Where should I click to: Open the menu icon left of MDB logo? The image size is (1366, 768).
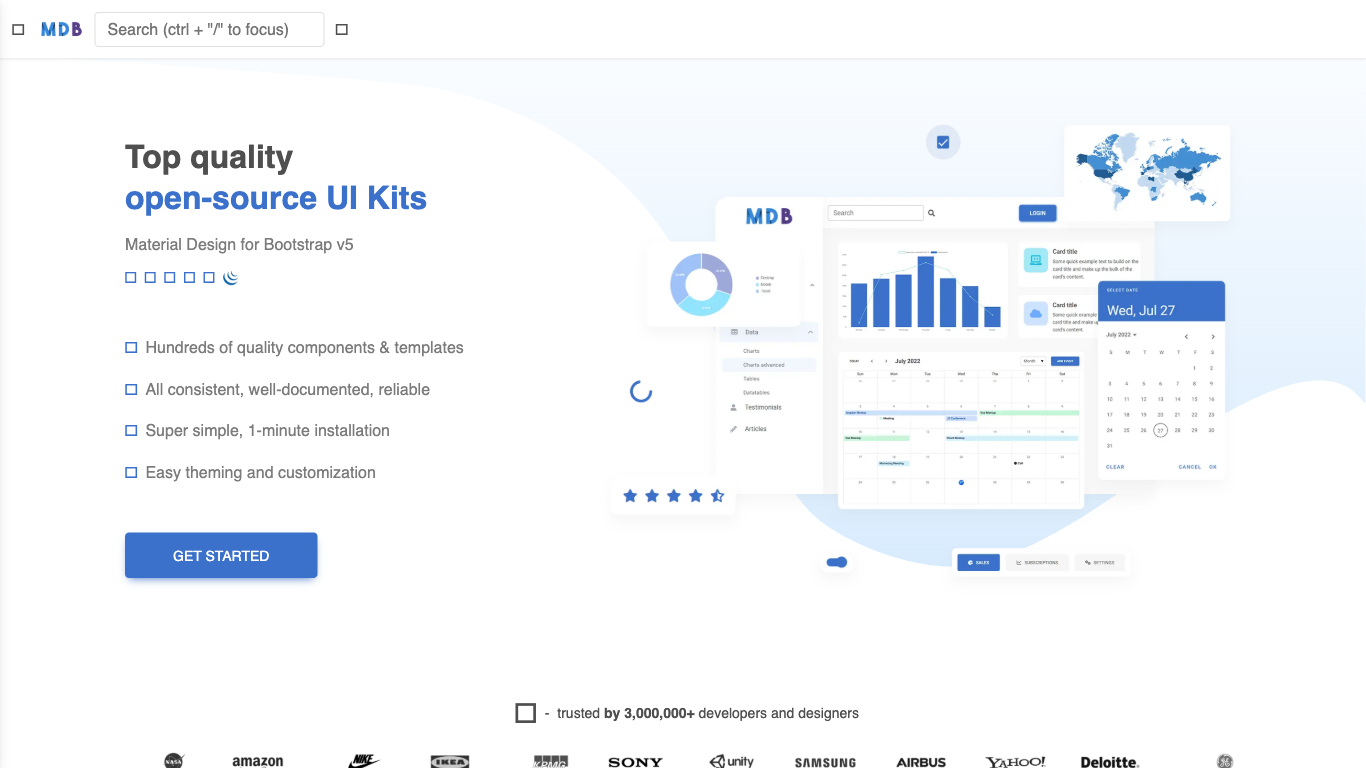(x=18, y=30)
